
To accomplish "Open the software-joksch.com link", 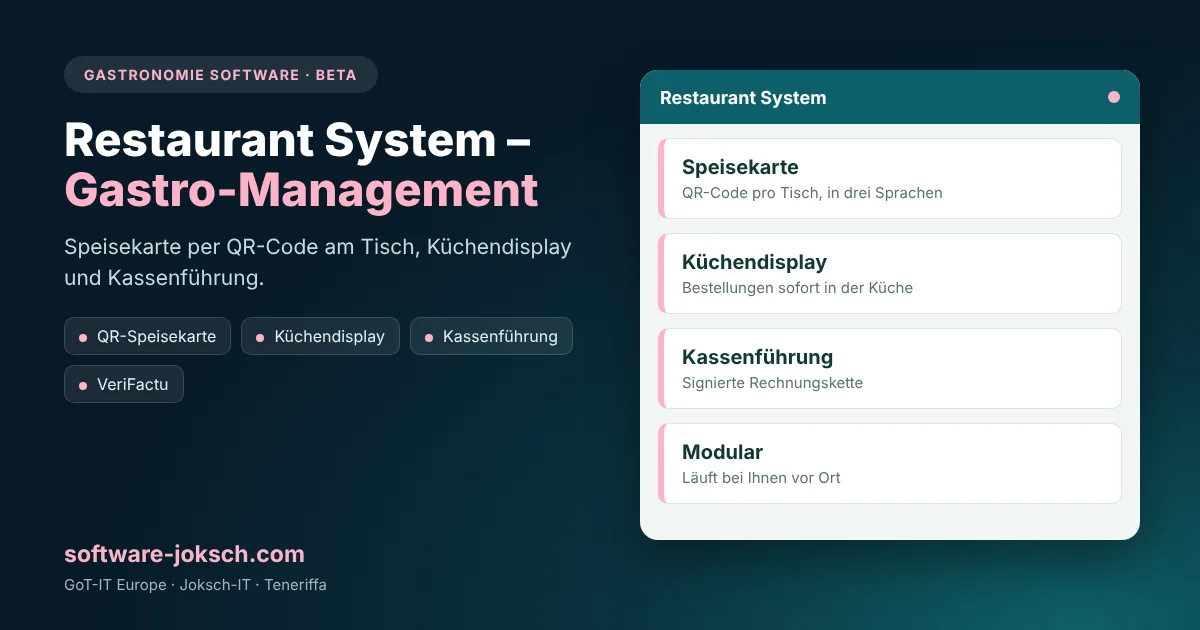I will coord(184,554).
